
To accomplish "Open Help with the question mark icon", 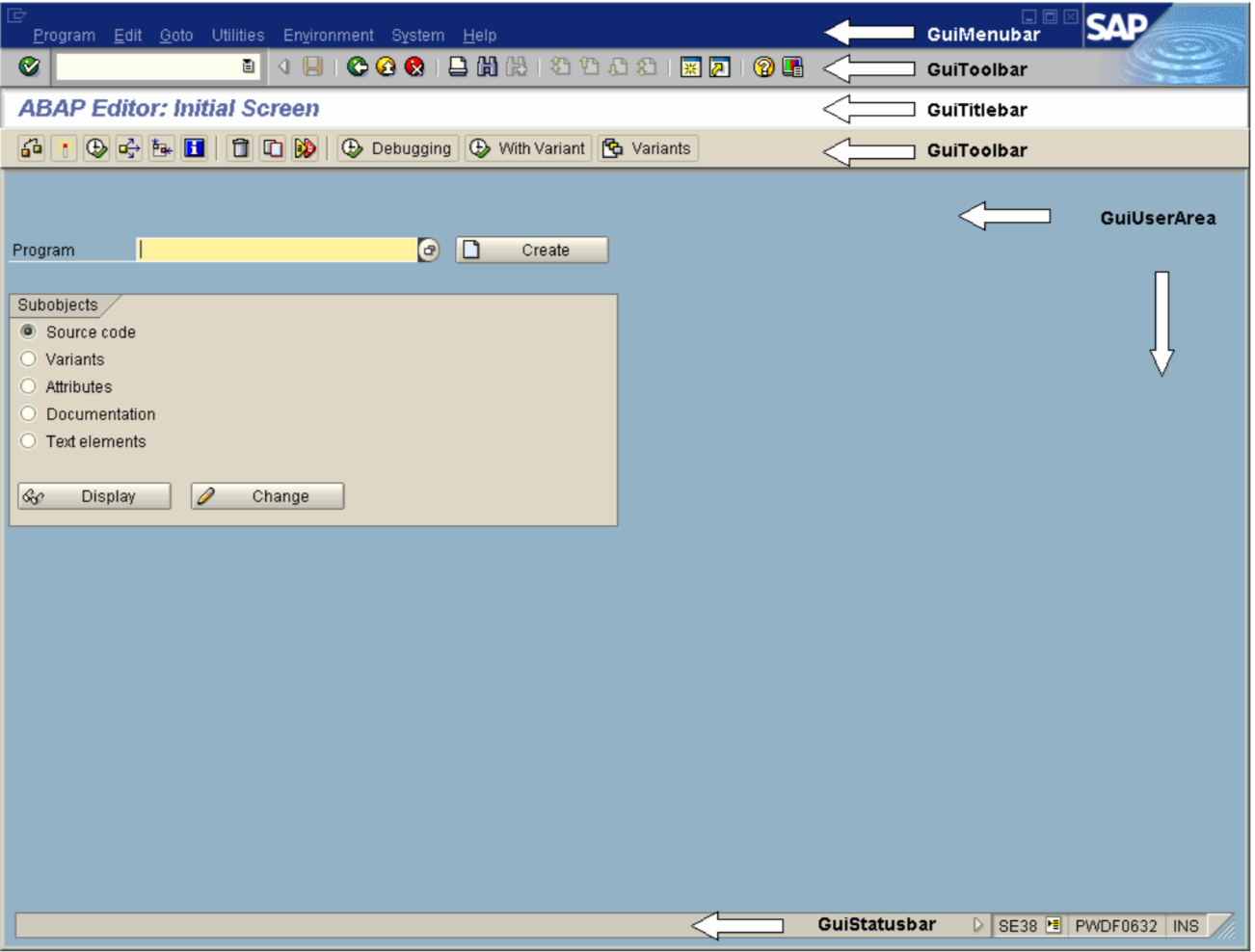I will click(x=763, y=66).
